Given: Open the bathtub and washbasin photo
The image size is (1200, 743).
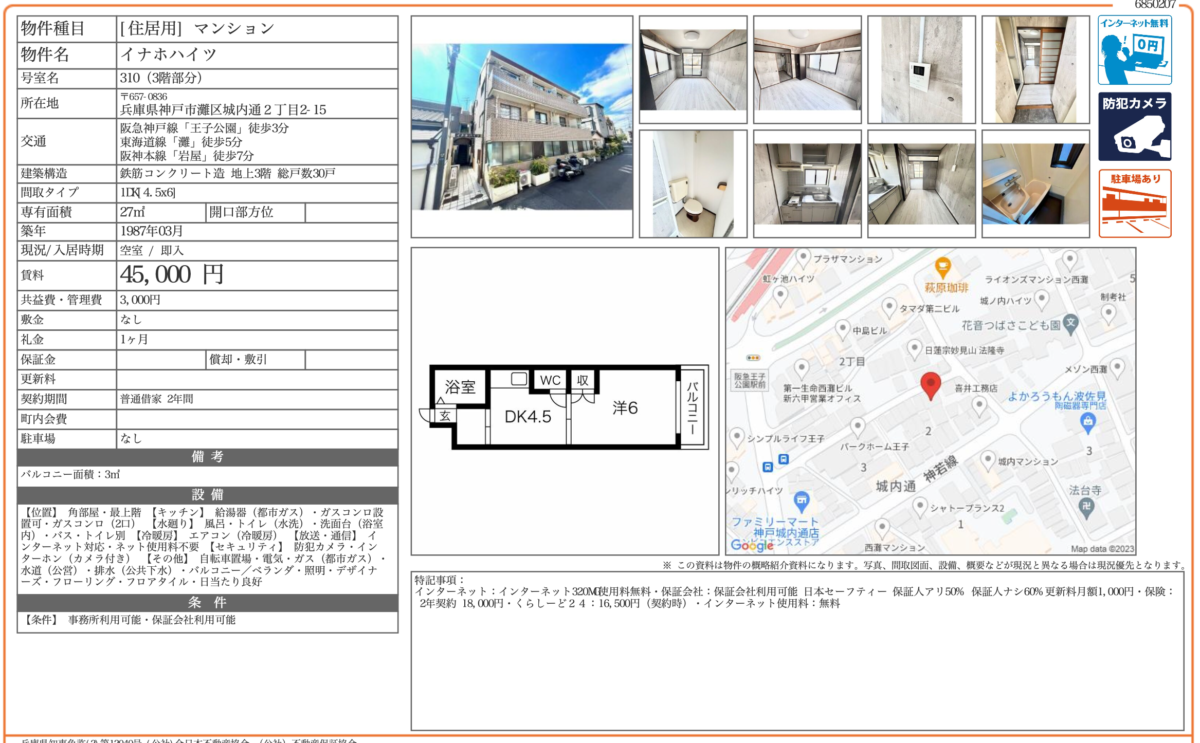Looking at the screenshot, I should point(1036,184).
